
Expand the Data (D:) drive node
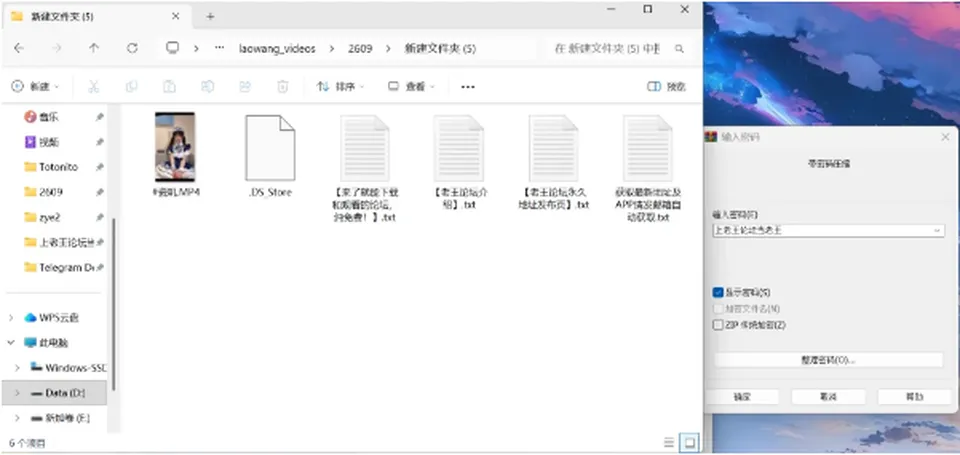tap(18, 393)
